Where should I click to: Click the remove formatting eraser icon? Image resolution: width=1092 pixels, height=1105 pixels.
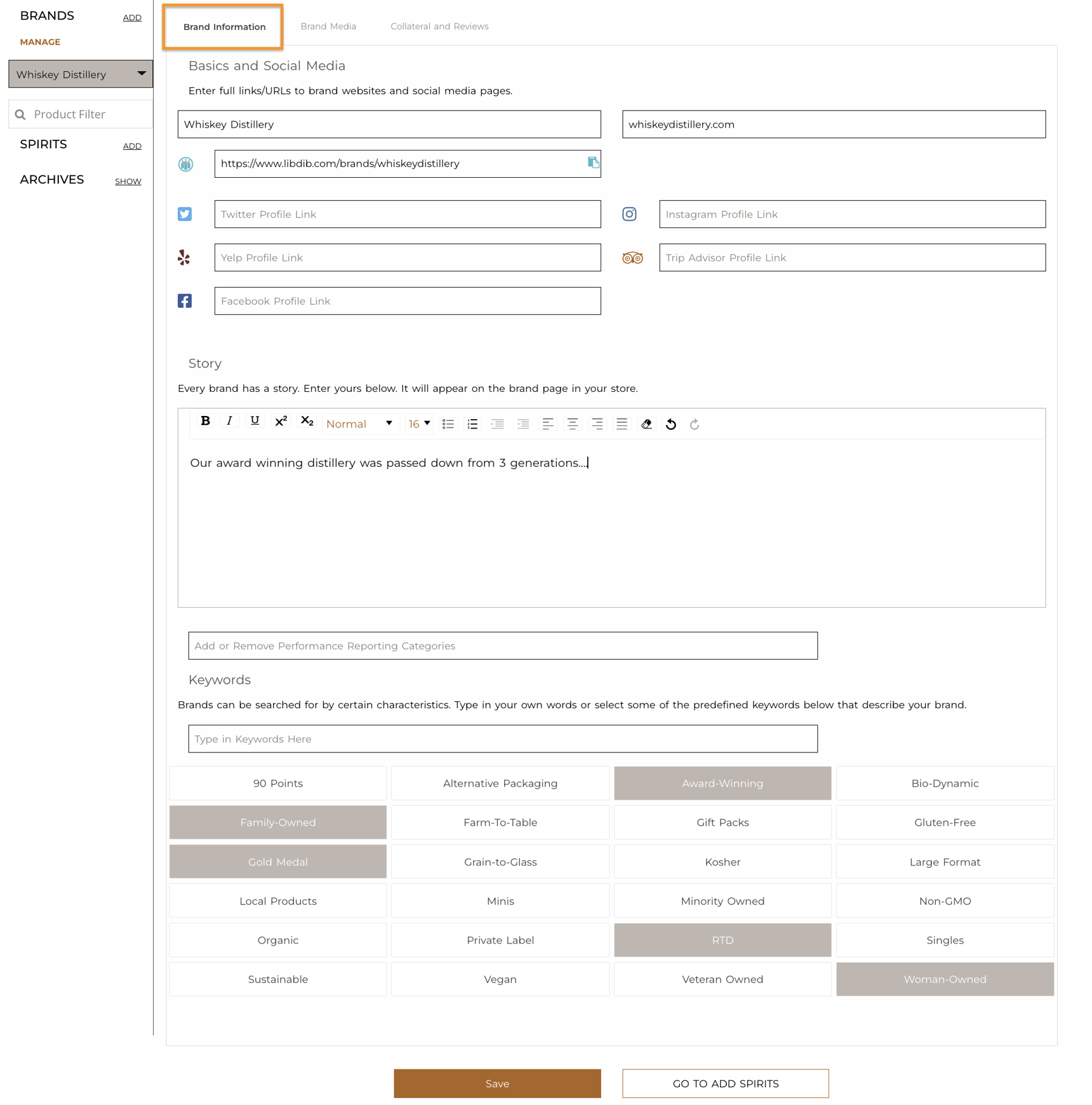click(x=646, y=424)
